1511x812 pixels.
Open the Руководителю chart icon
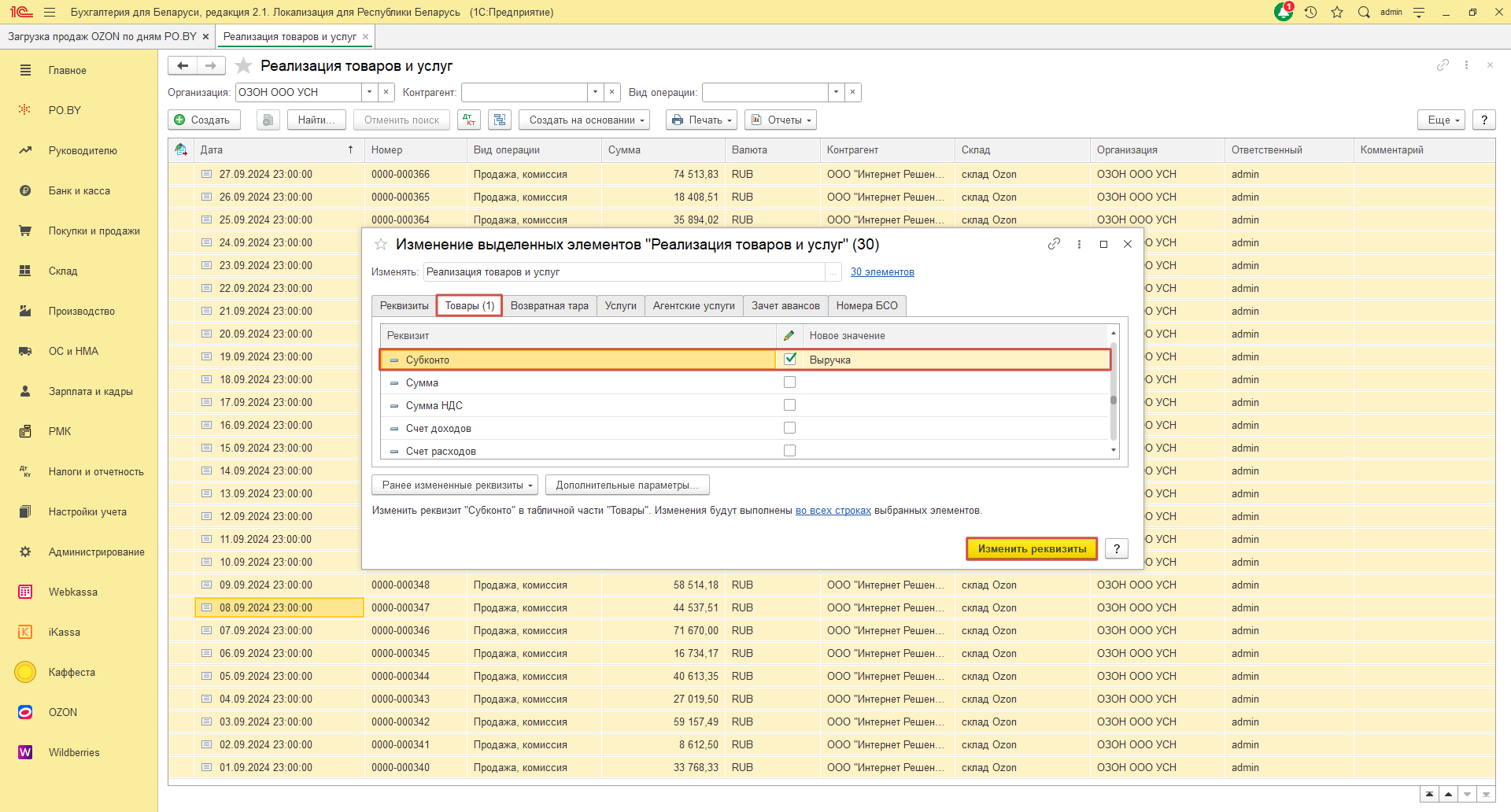pos(25,150)
